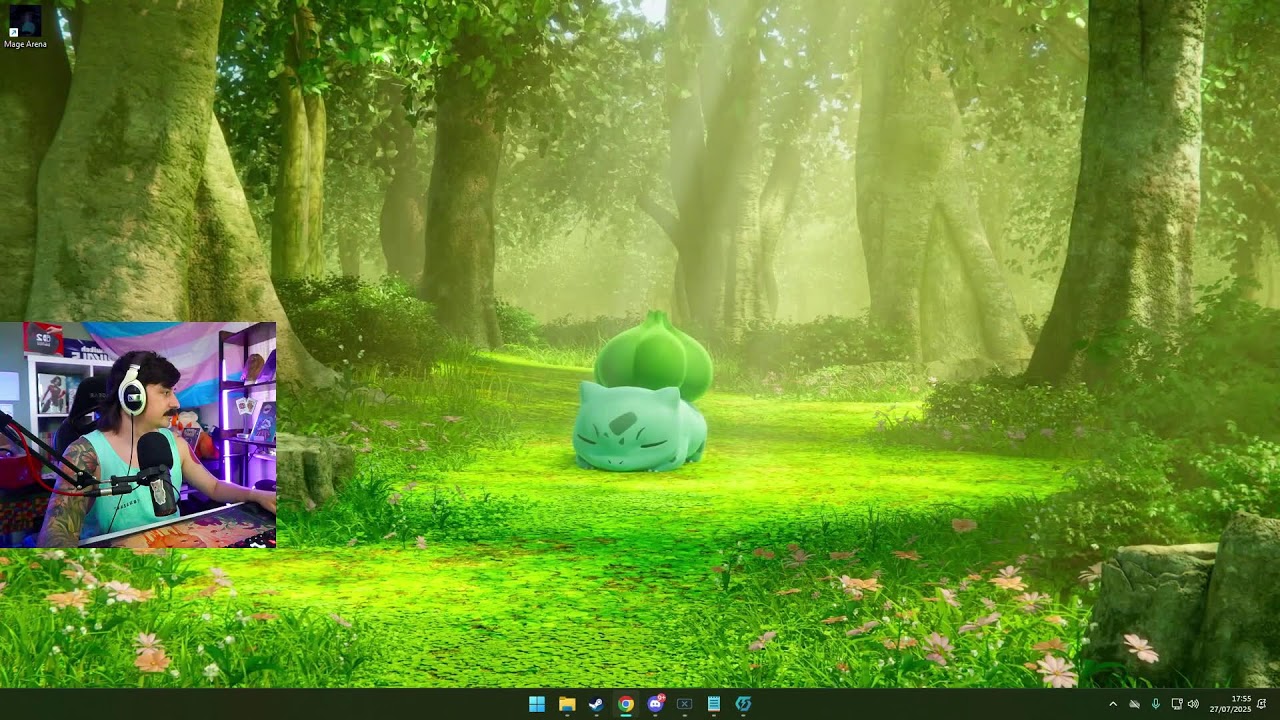The image size is (1280, 720).
Task: Switch to Google Chrome in the taskbar
Action: point(626,704)
